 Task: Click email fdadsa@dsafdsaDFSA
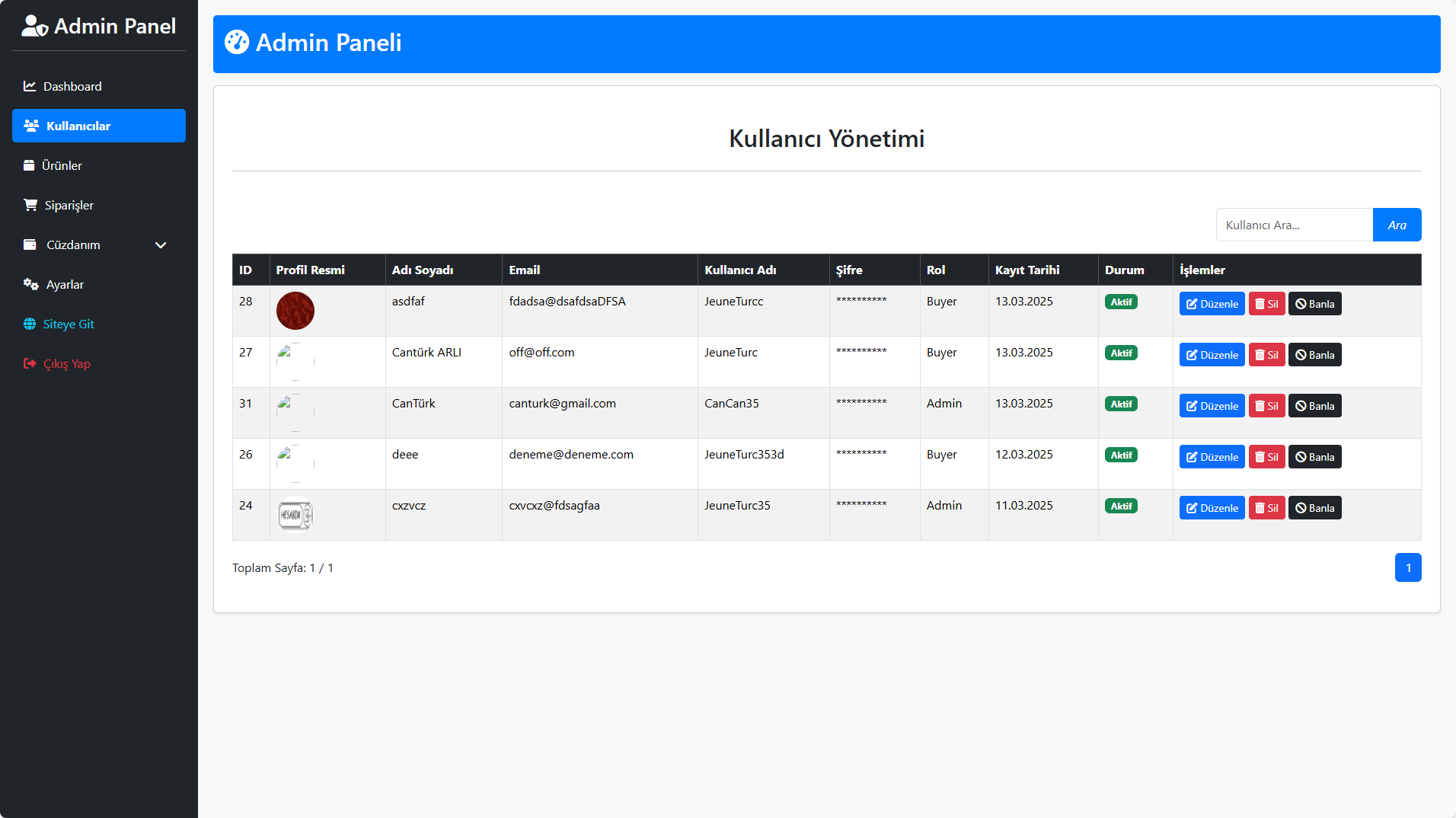tap(567, 302)
